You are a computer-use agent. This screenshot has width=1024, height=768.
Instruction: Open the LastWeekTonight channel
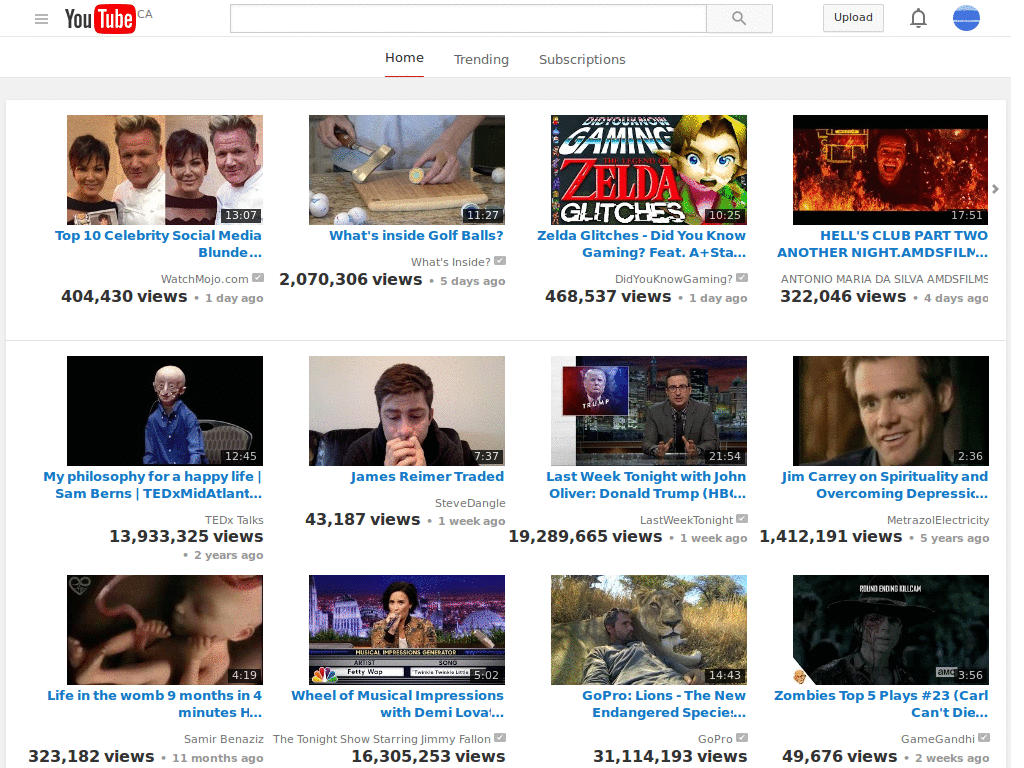686,520
